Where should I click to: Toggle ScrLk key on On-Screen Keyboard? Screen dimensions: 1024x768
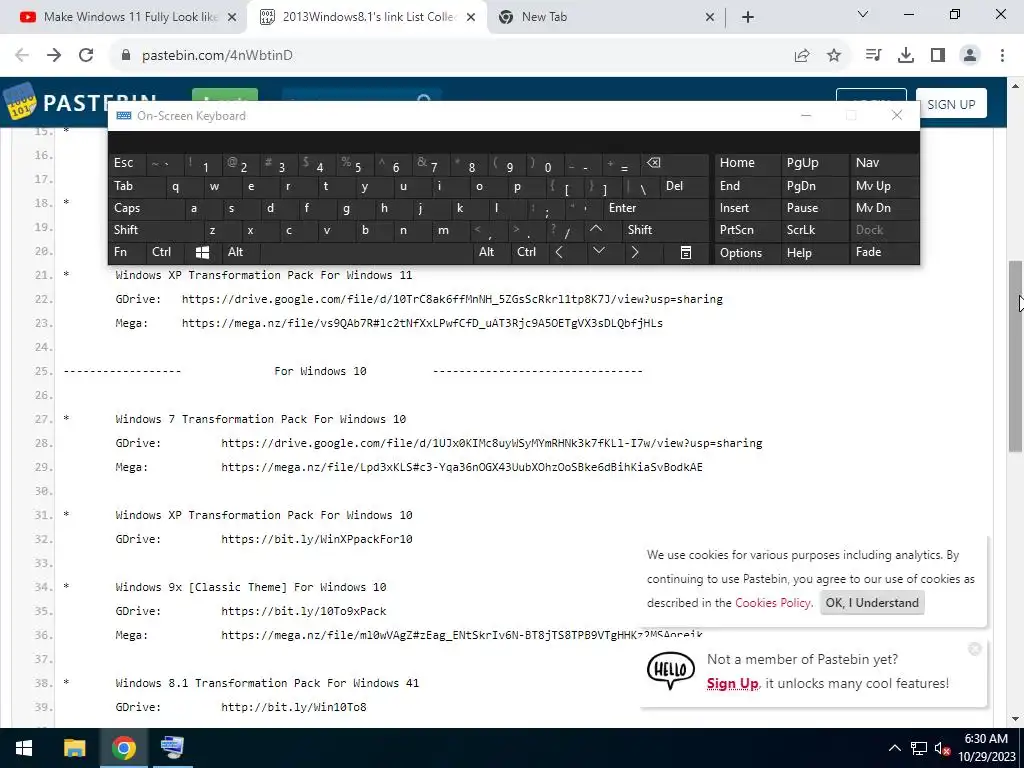[814, 230]
